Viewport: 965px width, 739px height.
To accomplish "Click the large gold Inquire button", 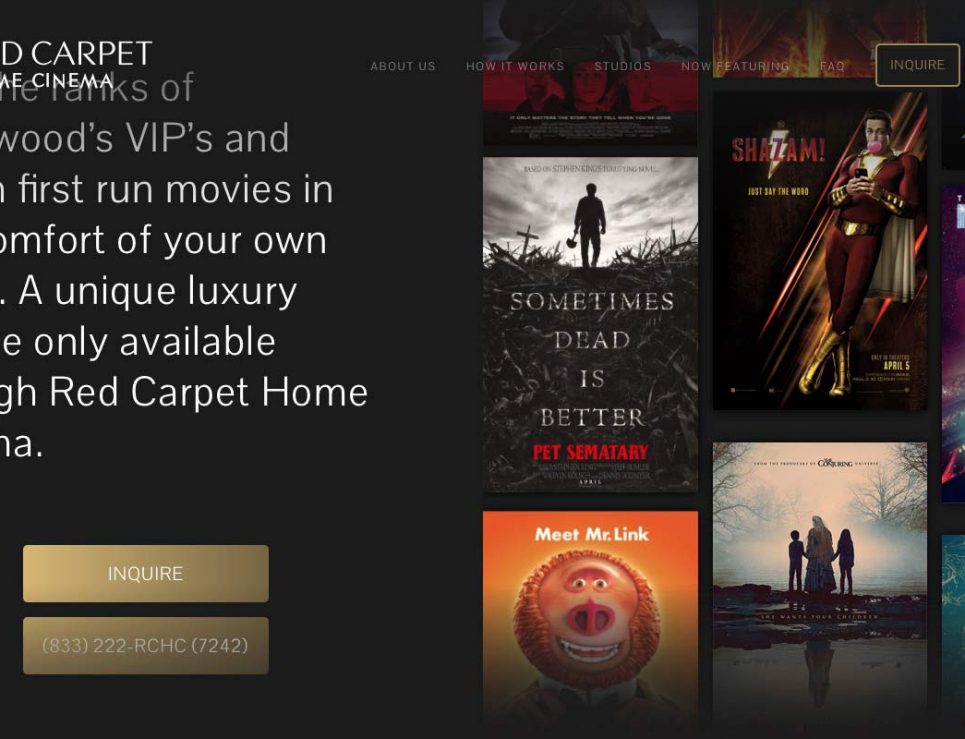I will [x=146, y=573].
